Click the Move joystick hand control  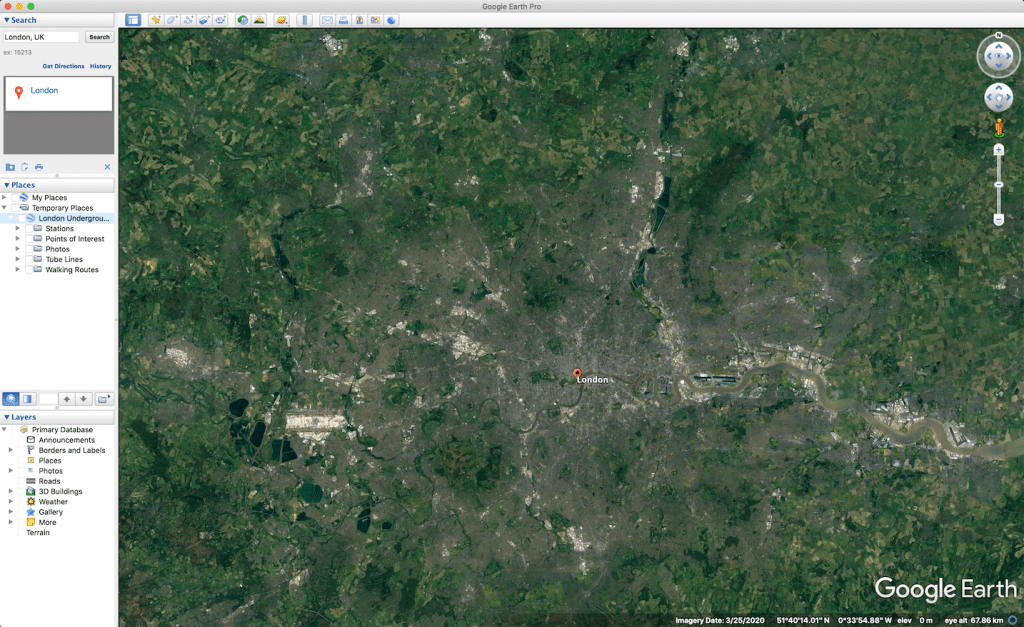pyautogui.click(x=999, y=98)
